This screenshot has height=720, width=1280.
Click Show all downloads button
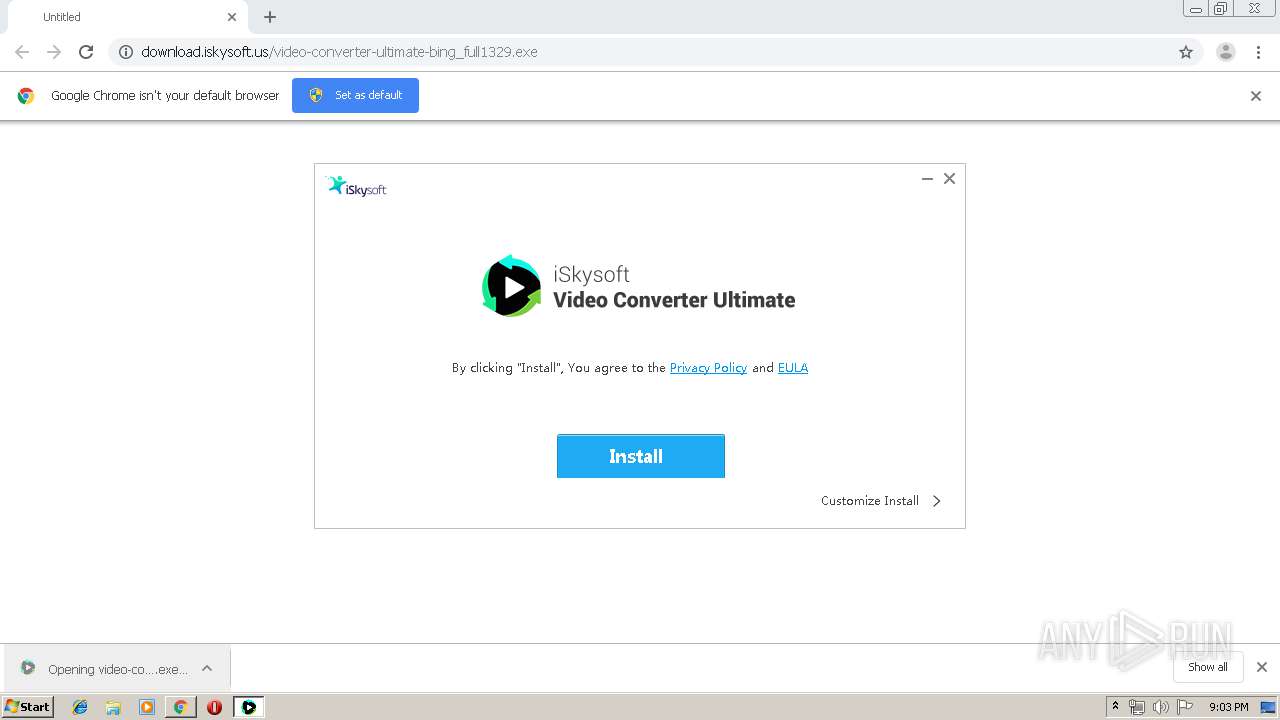tap(1208, 667)
